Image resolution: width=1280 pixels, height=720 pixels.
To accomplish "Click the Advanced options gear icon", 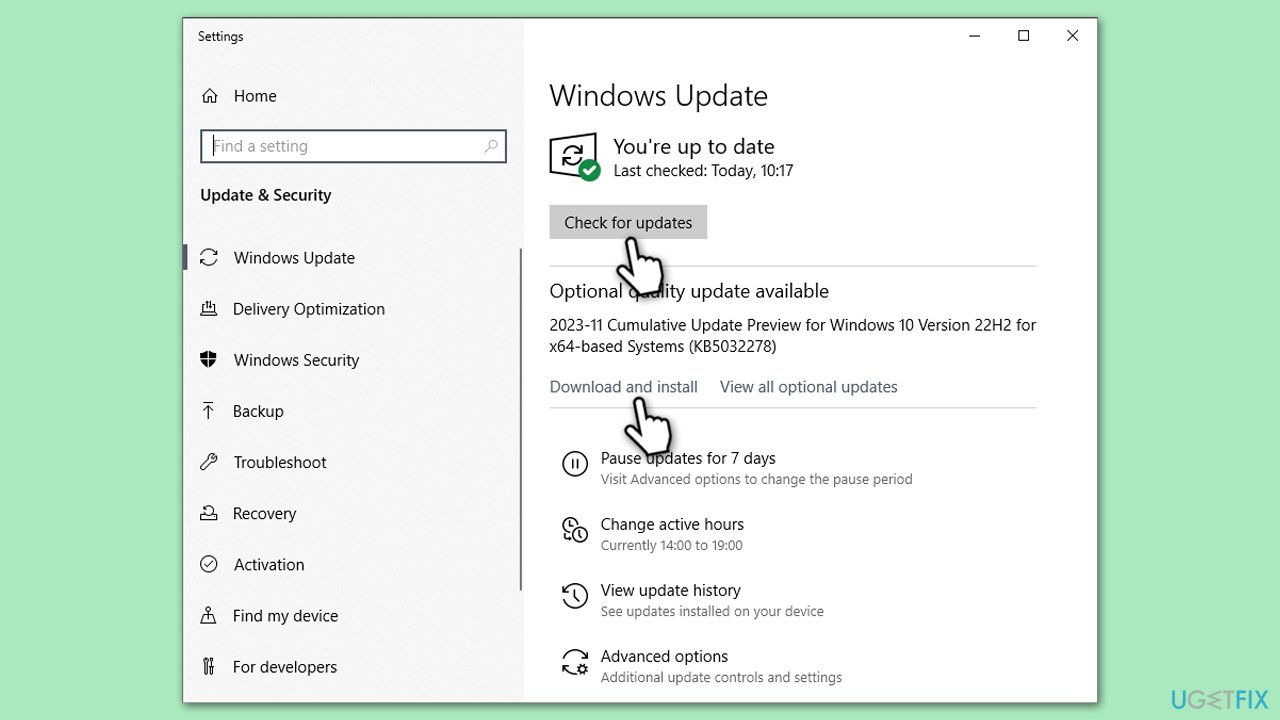I will click(x=575, y=662).
